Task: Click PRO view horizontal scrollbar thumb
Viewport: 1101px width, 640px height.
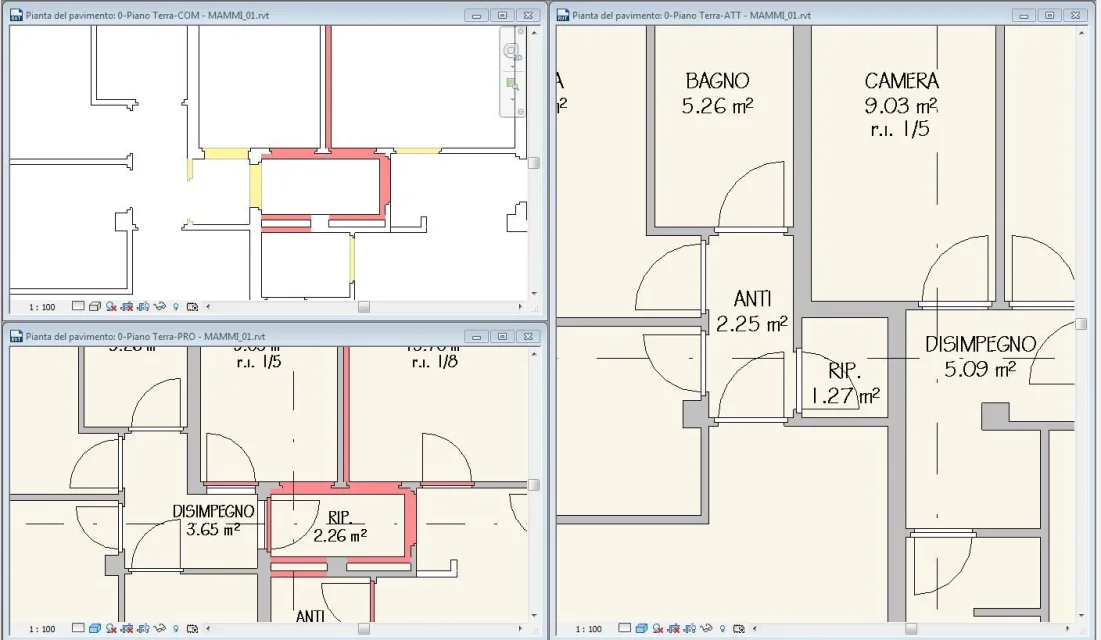Action: [364, 629]
